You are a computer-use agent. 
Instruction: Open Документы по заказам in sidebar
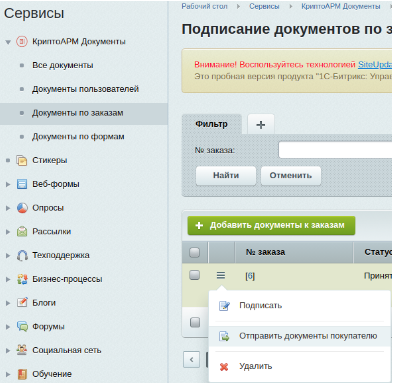[78, 113]
